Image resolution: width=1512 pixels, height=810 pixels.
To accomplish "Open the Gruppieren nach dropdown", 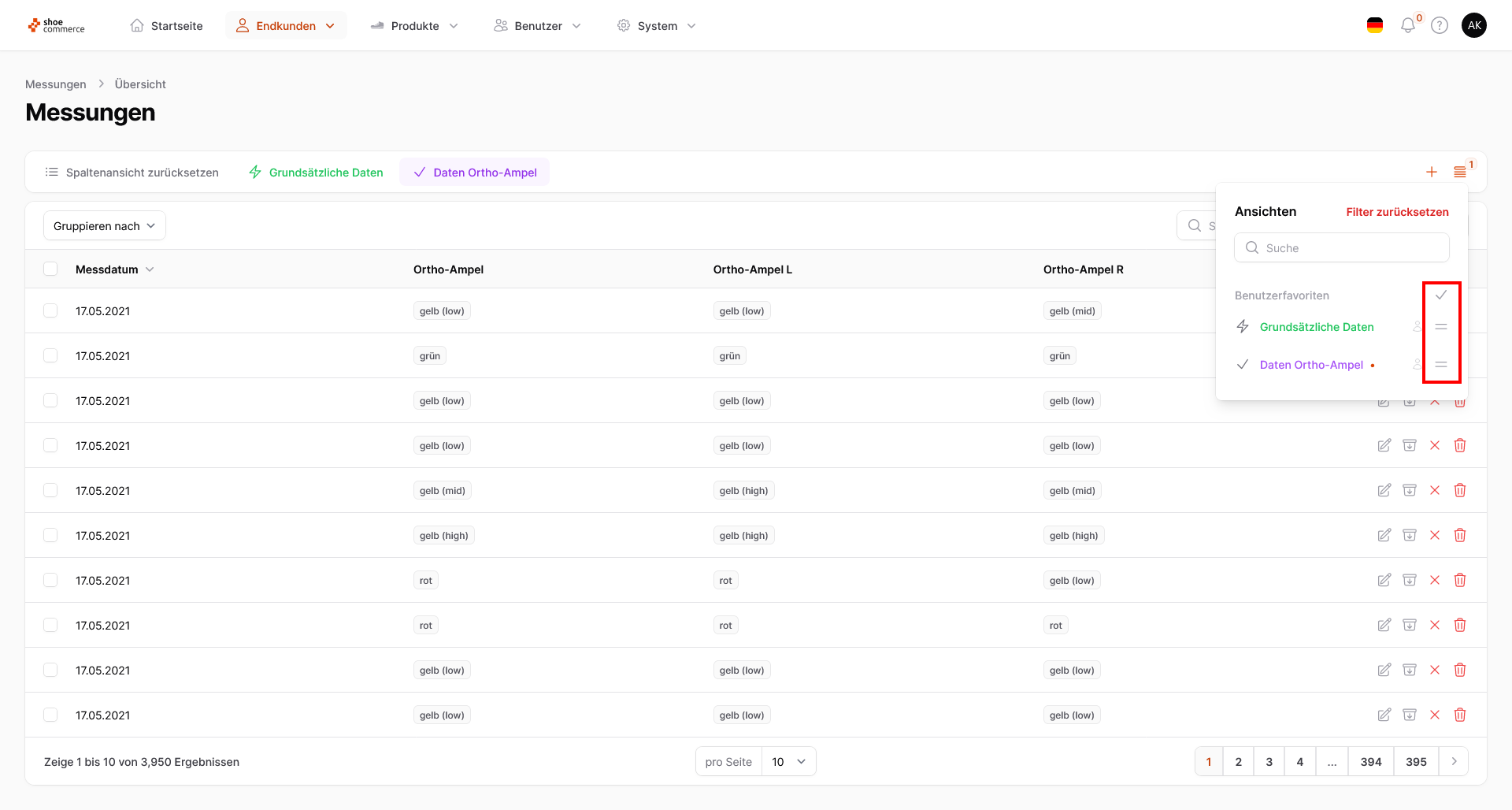I will click(x=104, y=226).
